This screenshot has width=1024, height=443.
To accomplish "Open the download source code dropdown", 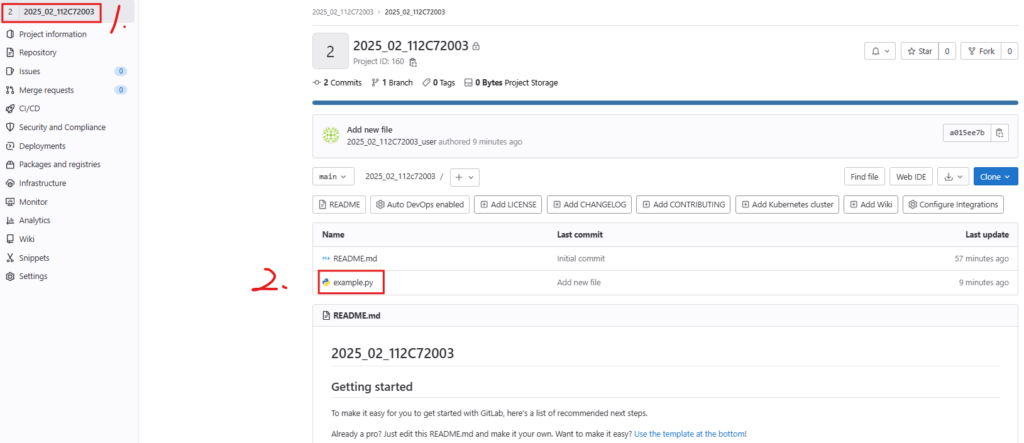I will (954, 176).
